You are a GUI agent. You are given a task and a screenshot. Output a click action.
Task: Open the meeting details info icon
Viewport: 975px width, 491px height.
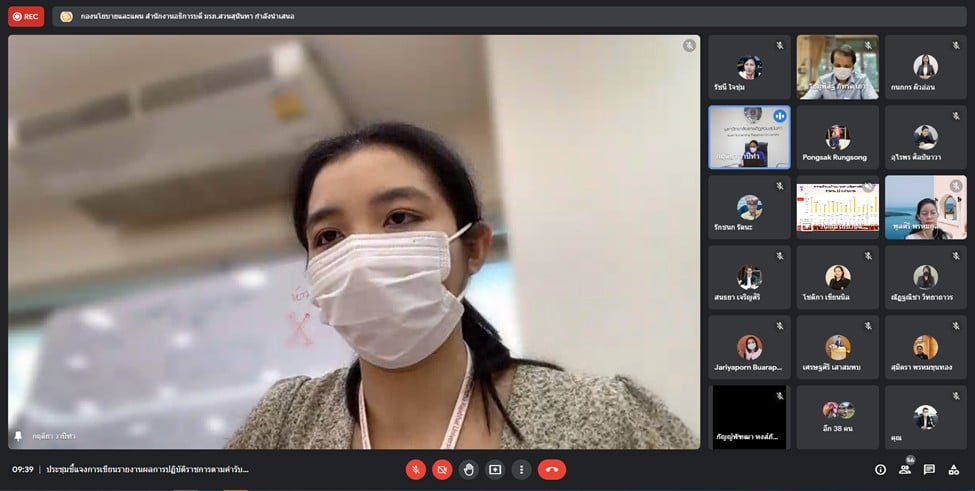[x=880, y=469]
